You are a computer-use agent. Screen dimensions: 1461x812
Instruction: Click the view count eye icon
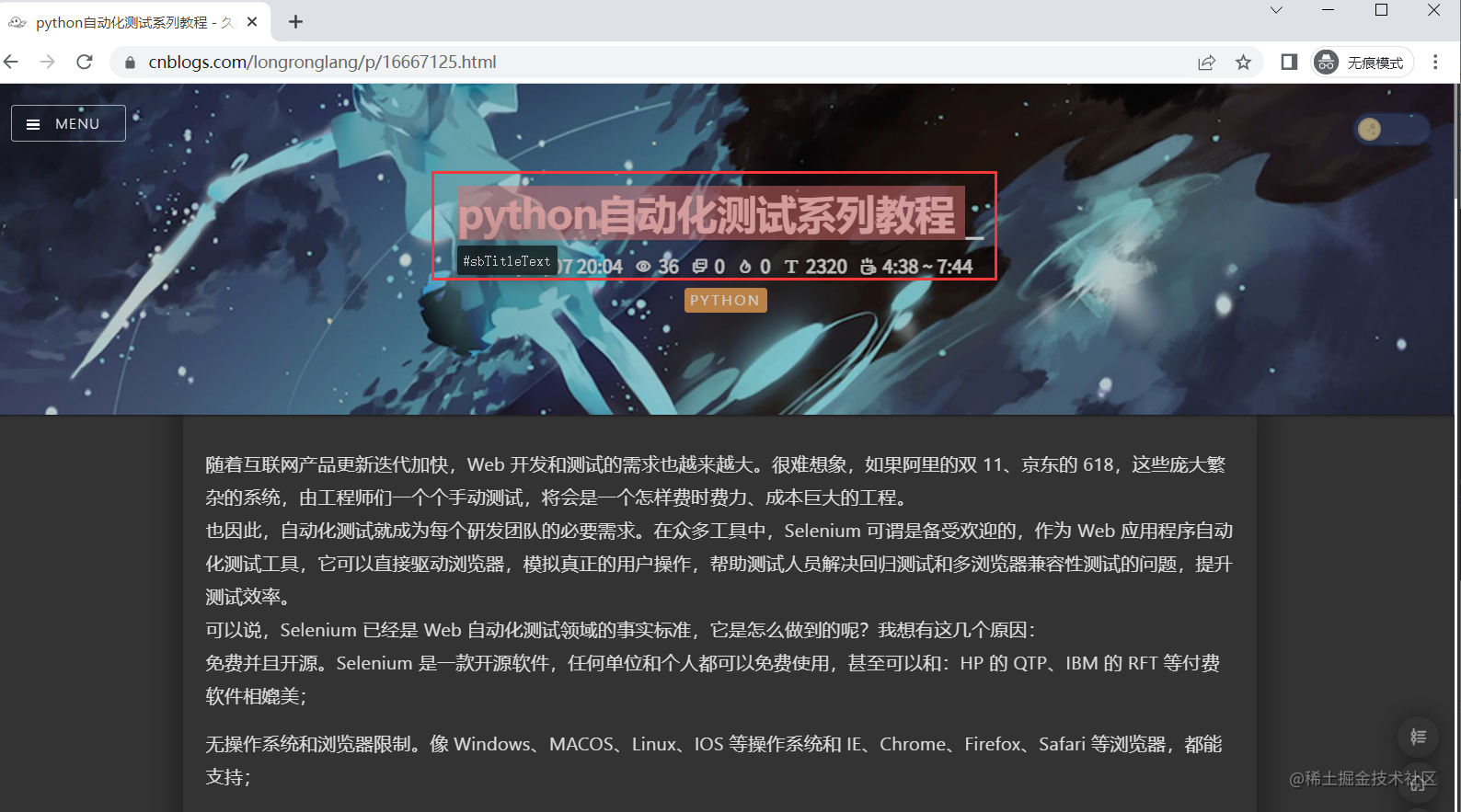[643, 267]
